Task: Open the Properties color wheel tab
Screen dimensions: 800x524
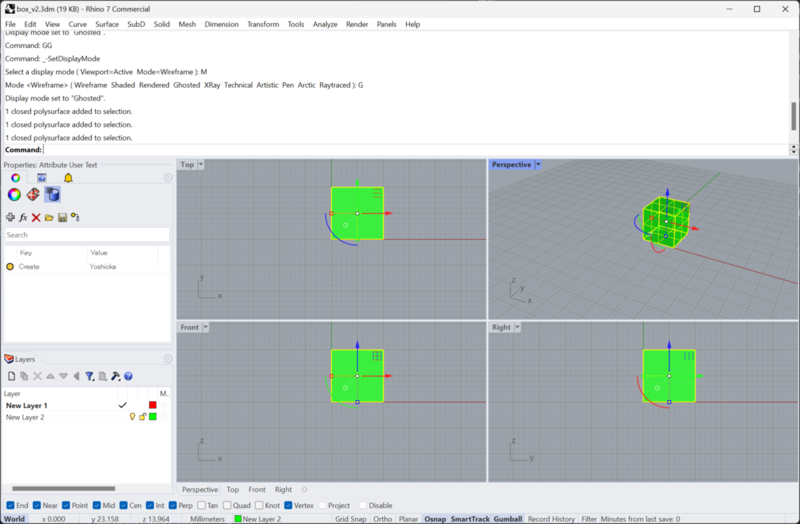Action: pos(15,178)
